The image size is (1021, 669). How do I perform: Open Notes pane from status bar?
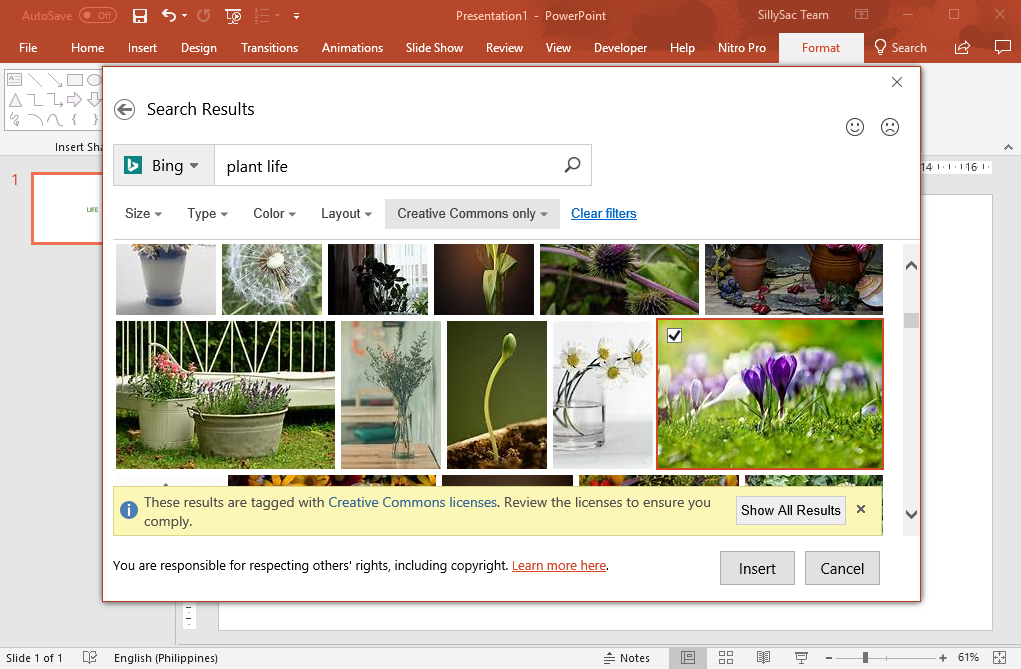(x=626, y=658)
